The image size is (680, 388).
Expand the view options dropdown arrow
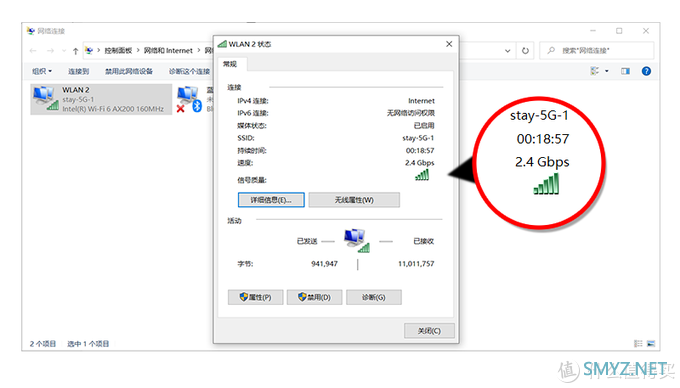(x=607, y=71)
